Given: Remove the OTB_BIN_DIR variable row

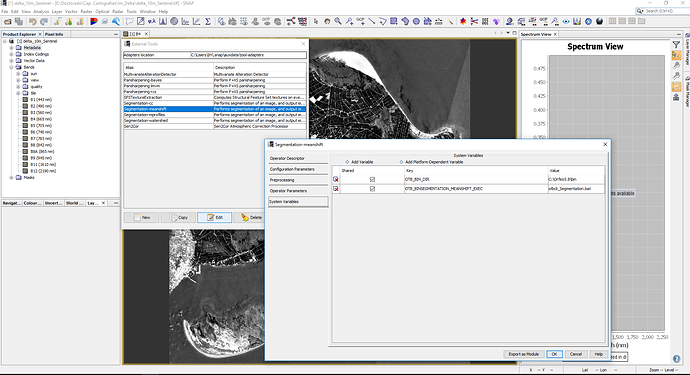Looking at the screenshot, I should click(x=336, y=179).
